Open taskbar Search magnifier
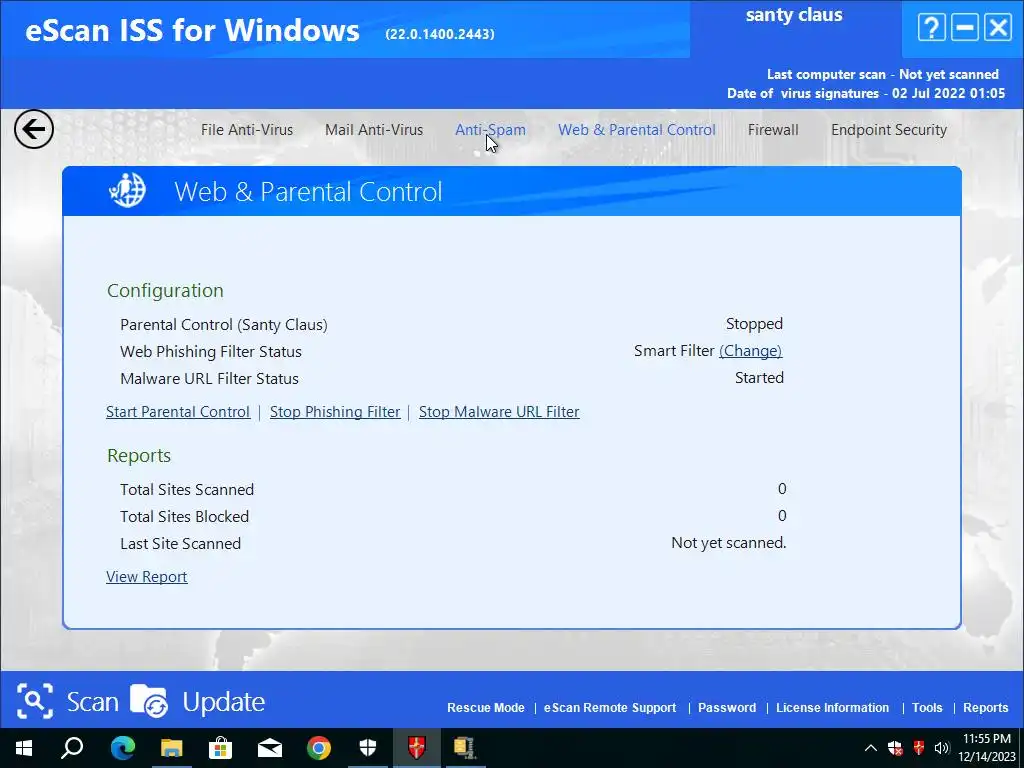 click(72, 748)
